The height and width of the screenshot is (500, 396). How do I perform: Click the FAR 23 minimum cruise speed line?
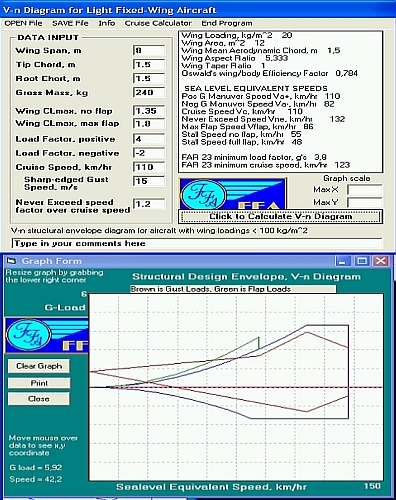pos(266,165)
